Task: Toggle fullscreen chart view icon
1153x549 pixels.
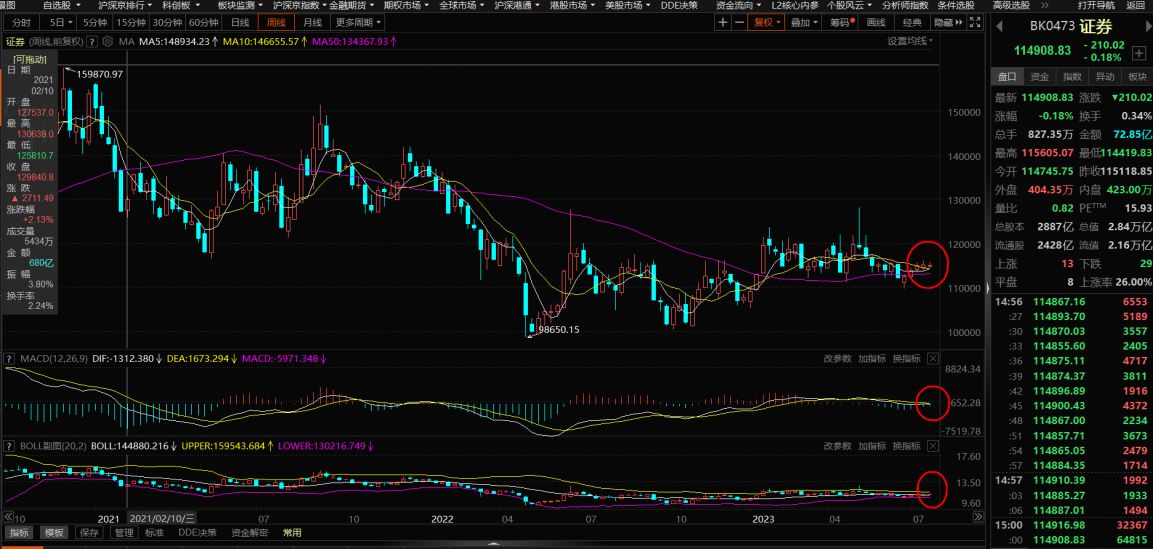Action: pos(975,23)
